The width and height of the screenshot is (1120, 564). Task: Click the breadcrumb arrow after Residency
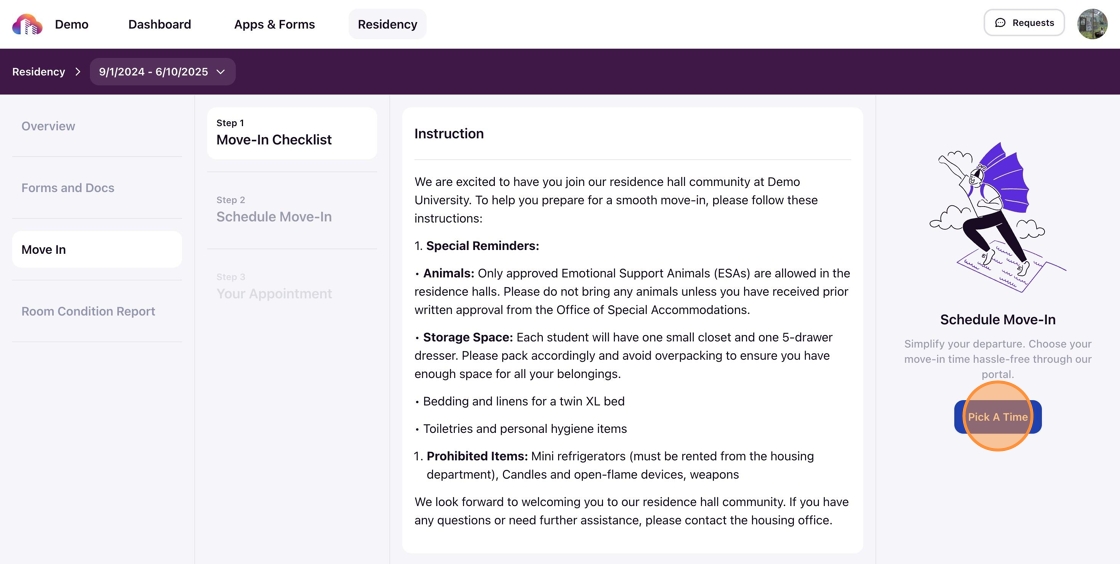(78, 72)
